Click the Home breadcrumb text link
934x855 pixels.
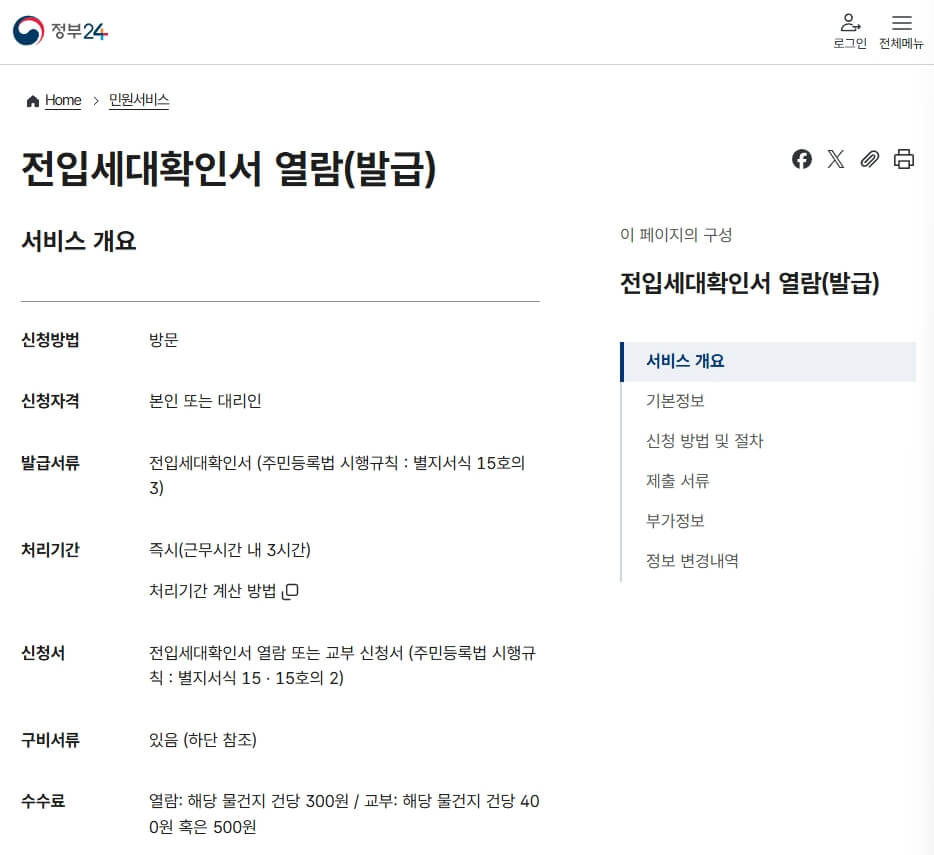(x=62, y=100)
